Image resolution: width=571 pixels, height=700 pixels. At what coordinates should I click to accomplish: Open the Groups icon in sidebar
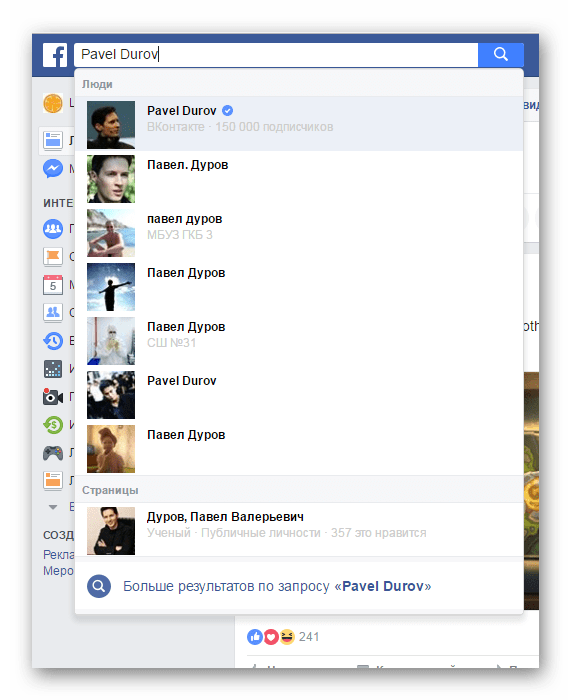[x=53, y=229]
